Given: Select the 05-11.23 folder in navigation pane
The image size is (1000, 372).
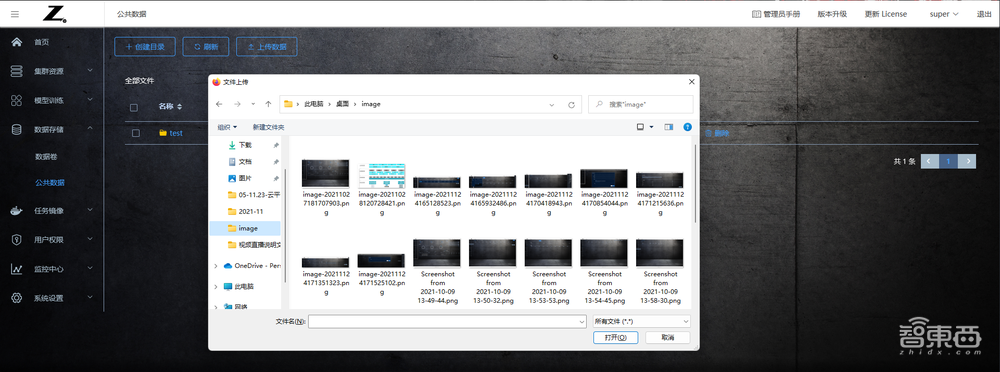Looking at the screenshot, I should 254,195.
